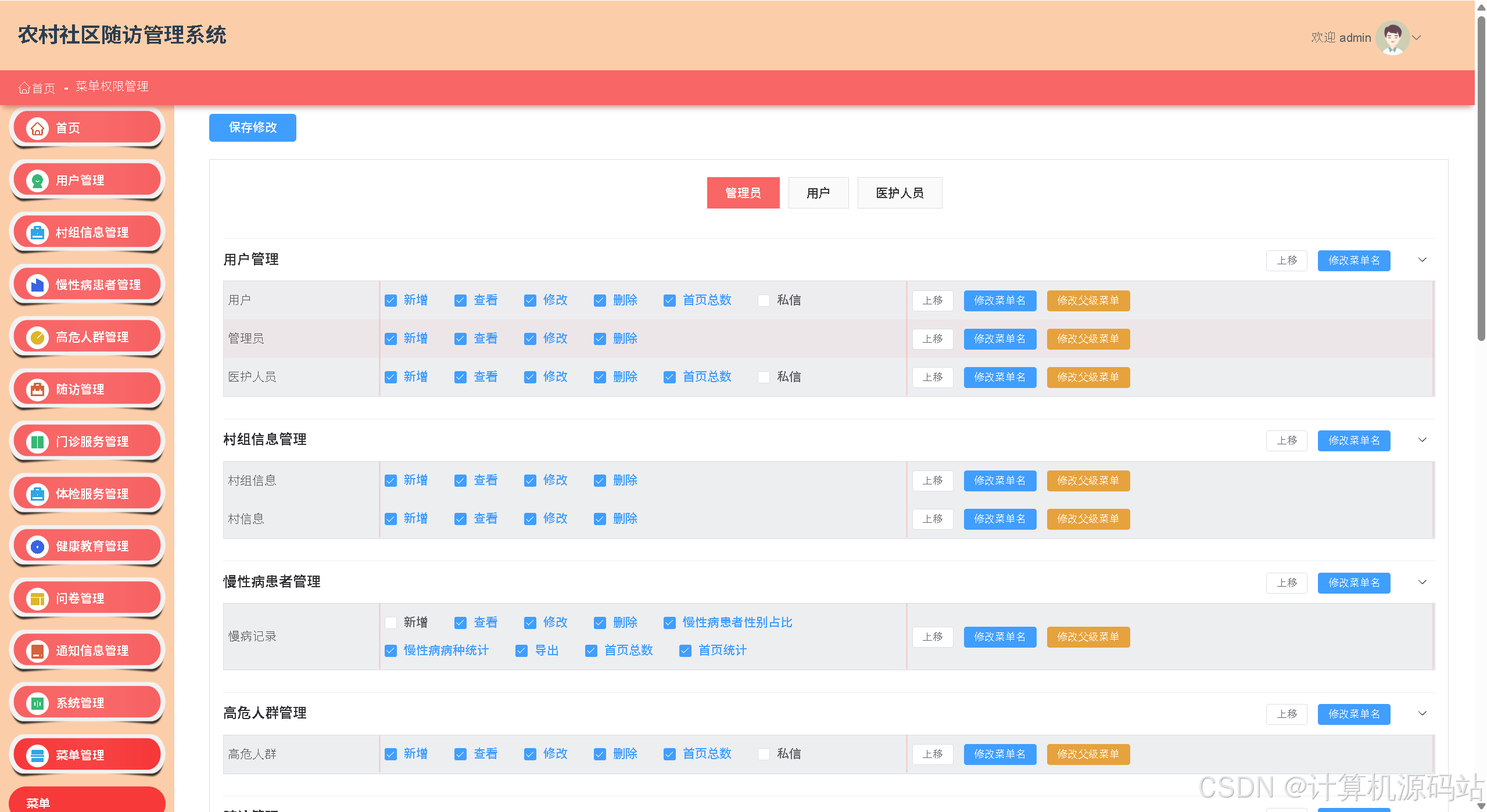The width and height of the screenshot is (1487, 812).
Task: Click 修改菜单名 for 慢病记录 row
Action: pos(1000,637)
